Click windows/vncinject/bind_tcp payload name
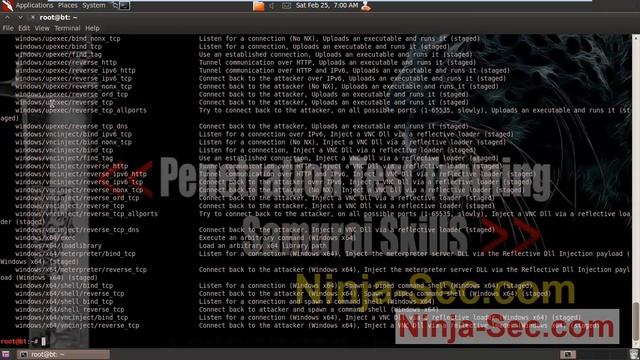Image resolution: width=640 pixels, height=360 pixels. coord(64,150)
